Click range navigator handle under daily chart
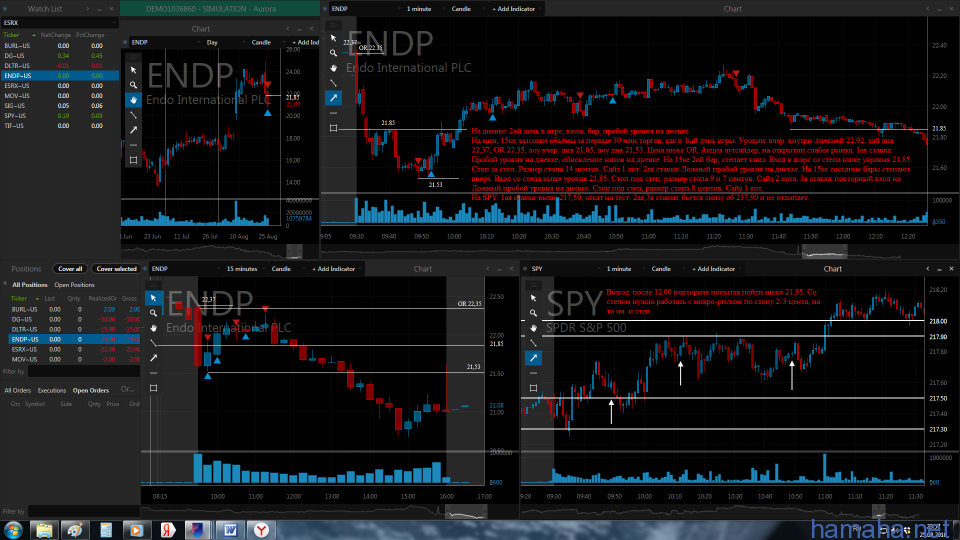This screenshot has height=540, width=960. (294, 250)
